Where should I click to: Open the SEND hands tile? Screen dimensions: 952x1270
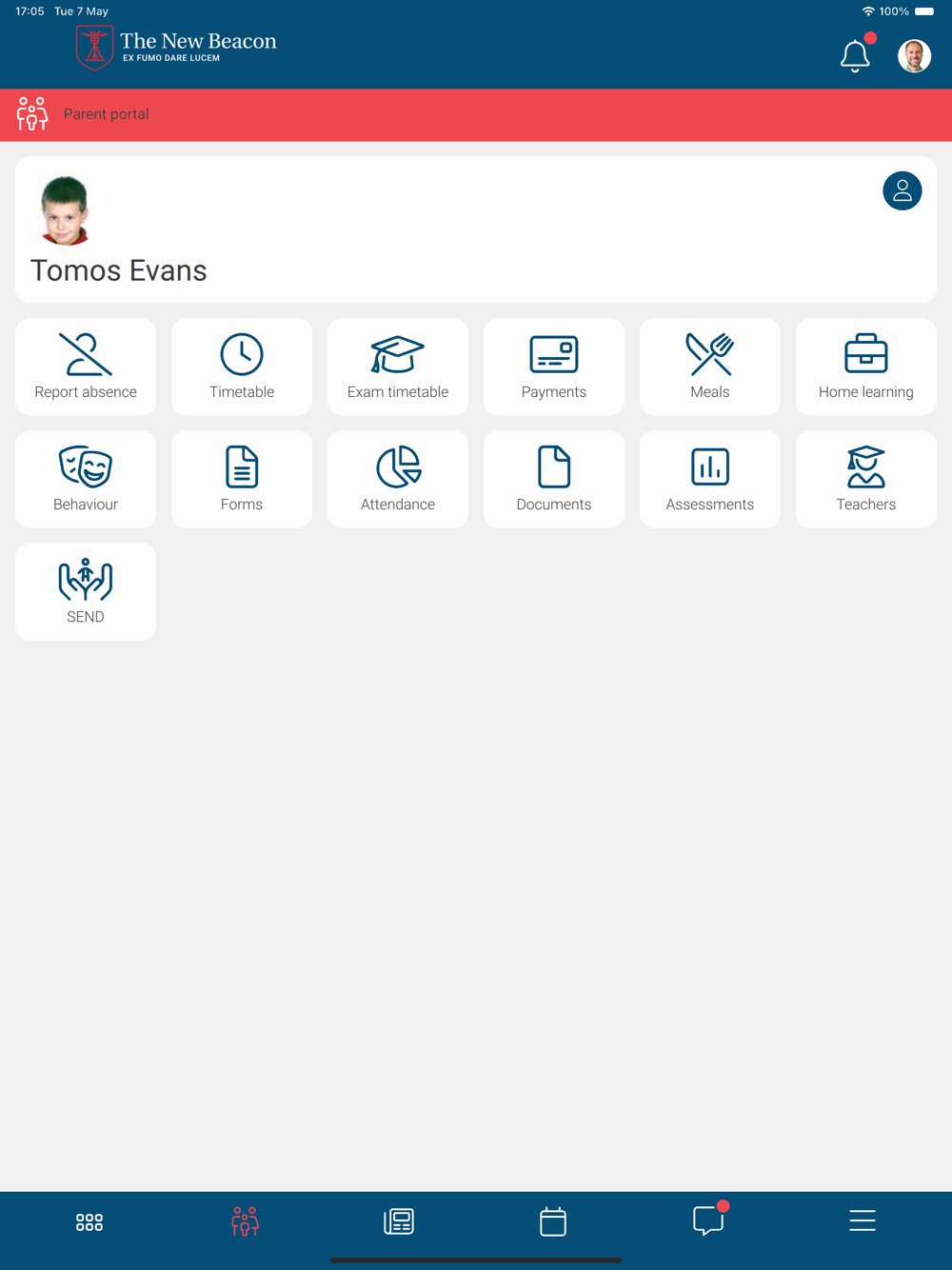[86, 591]
